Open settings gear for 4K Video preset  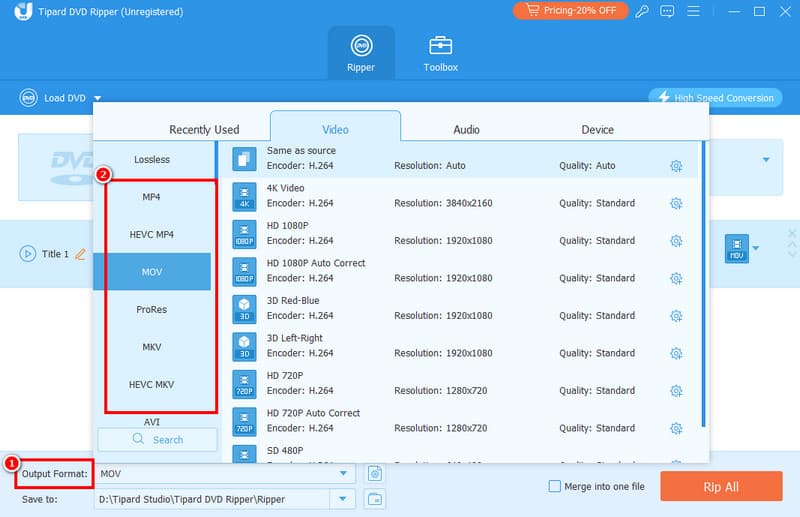click(x=676, y=203)
